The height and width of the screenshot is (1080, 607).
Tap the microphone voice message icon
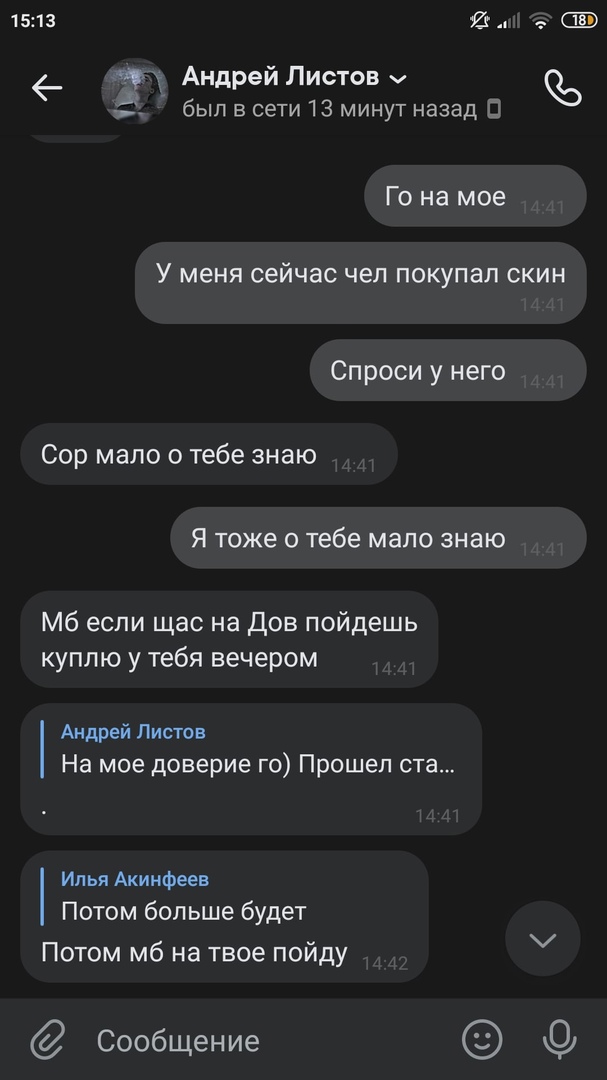coord(559,1039)
